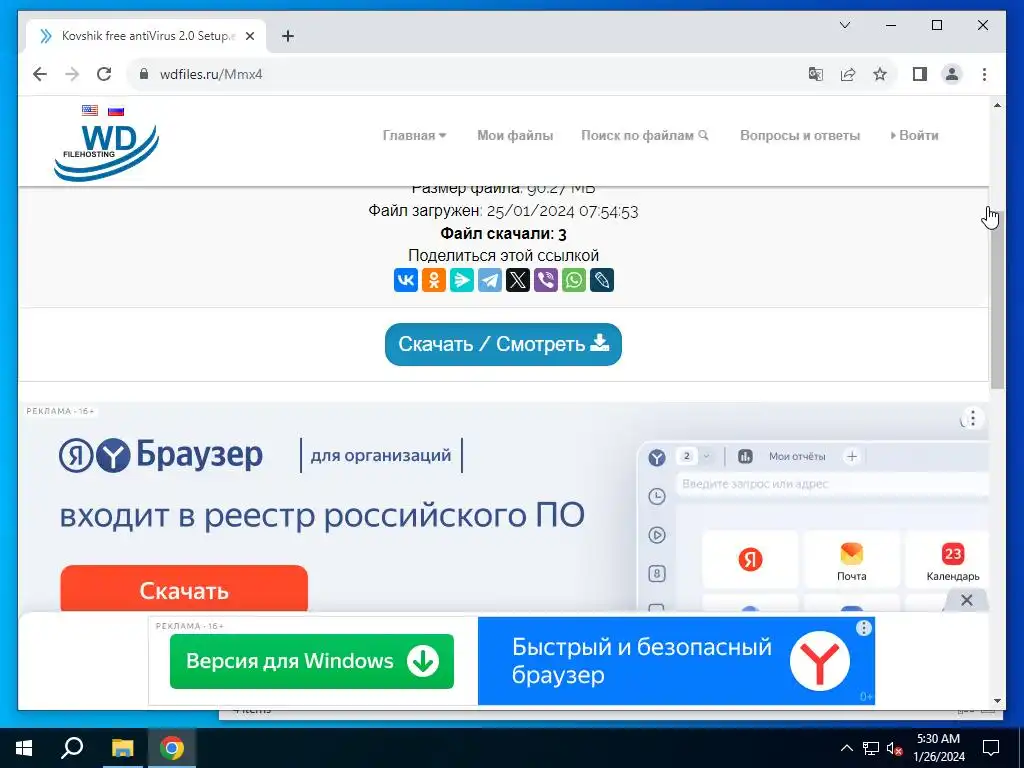Open Yandex Browser ad options three dots
The image size is (1024, 768).
click(x=972, y=418)
